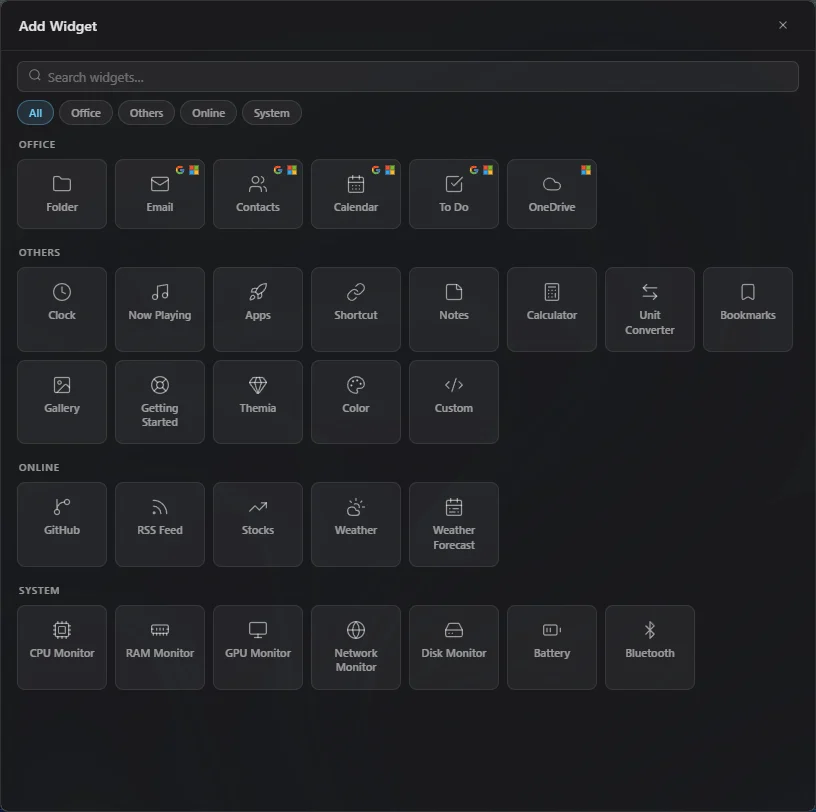Add the Gallery widget
The height and width of the screenshot is (812, 816).
62,402
